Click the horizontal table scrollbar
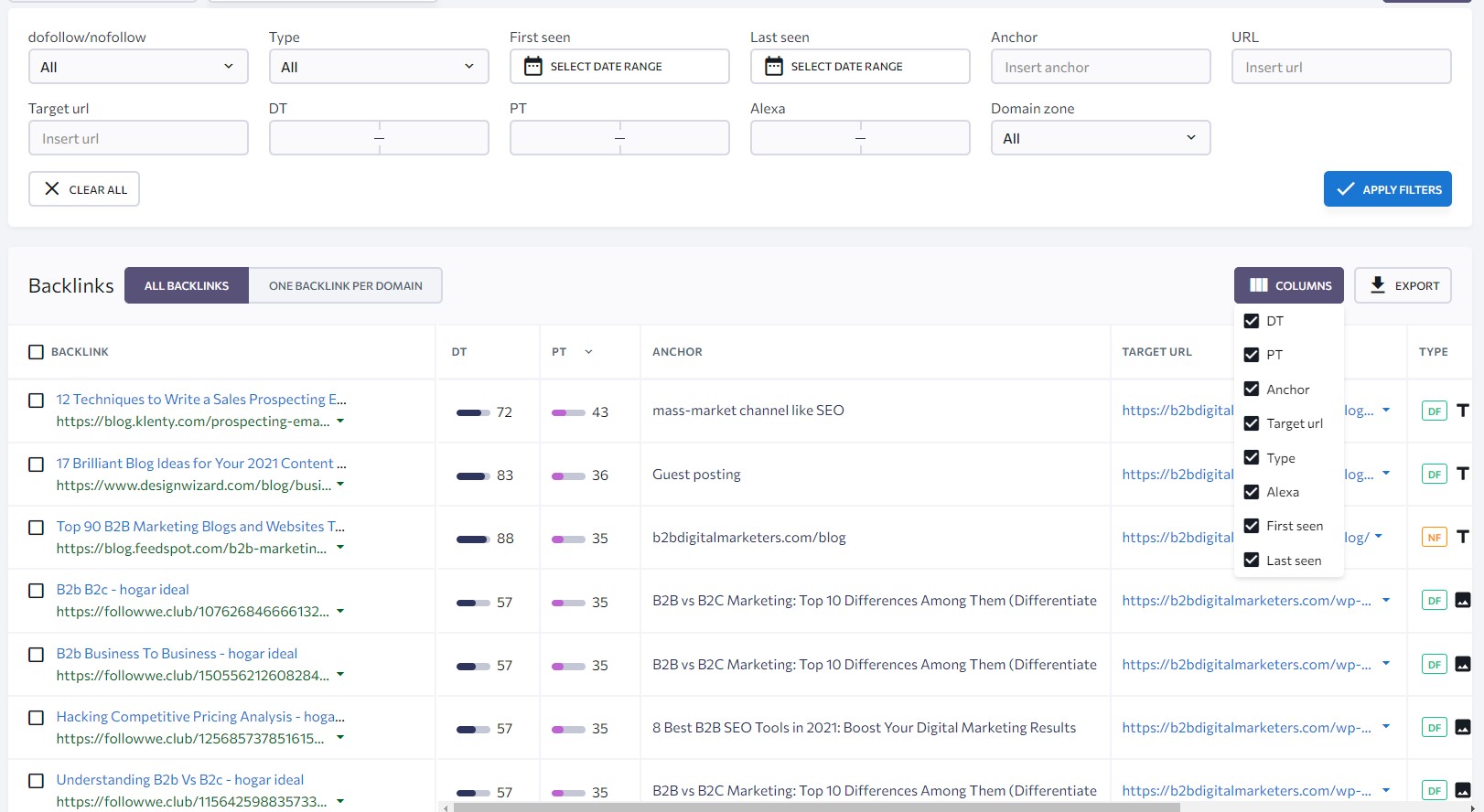This screenshot has height=812, width=1484. click(816, 807)
